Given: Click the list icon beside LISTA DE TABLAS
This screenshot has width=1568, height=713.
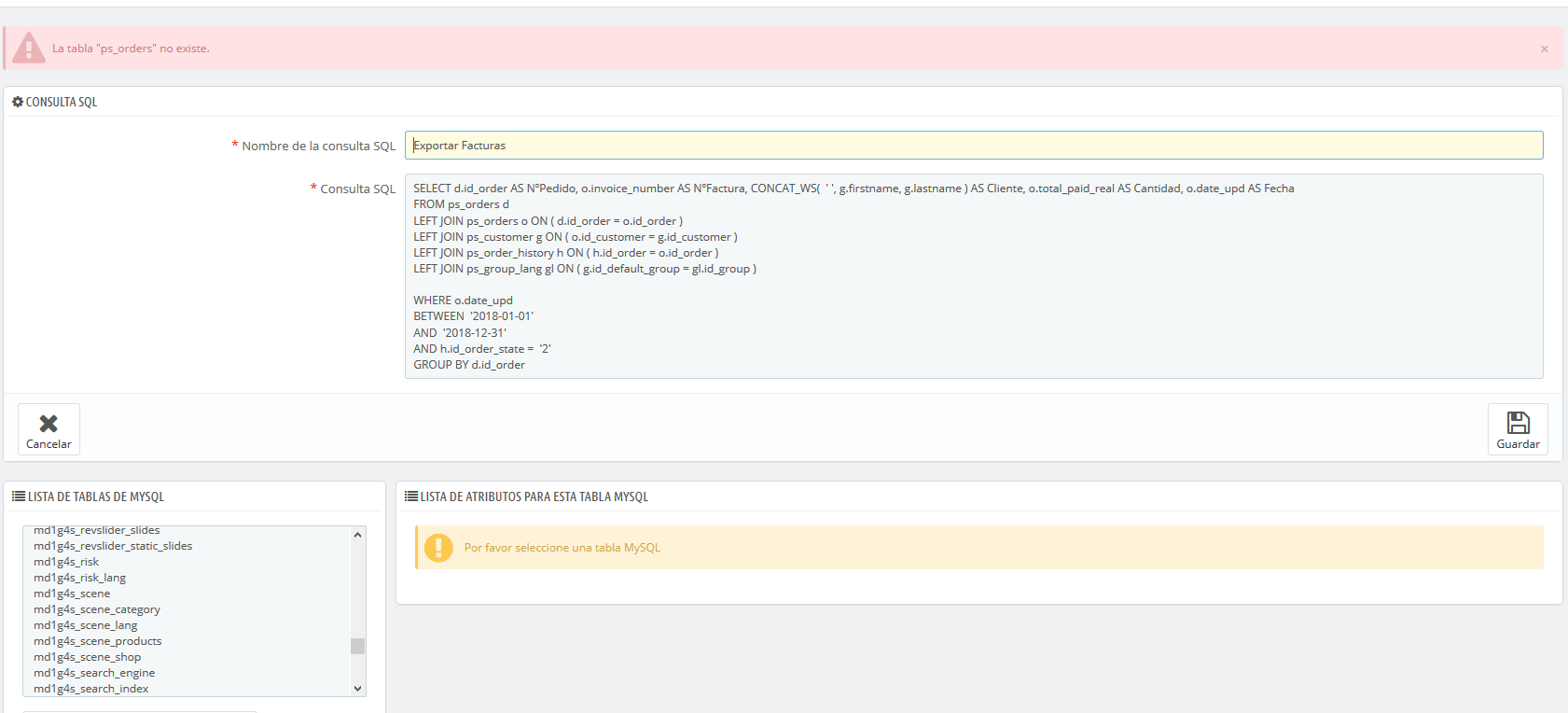Looking at the screenshot, I should (x=19, y=496).
